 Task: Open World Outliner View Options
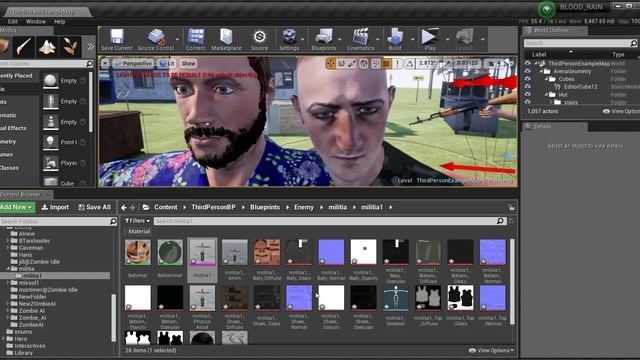pyautogui.click(x=622, y=111)
